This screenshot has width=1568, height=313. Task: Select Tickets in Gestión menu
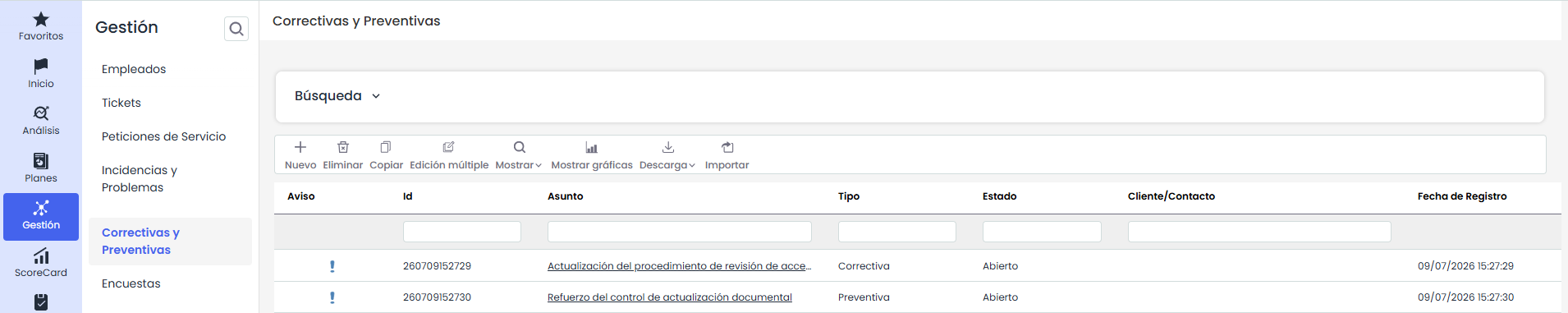pyautogui.click(x=121, y=103)
